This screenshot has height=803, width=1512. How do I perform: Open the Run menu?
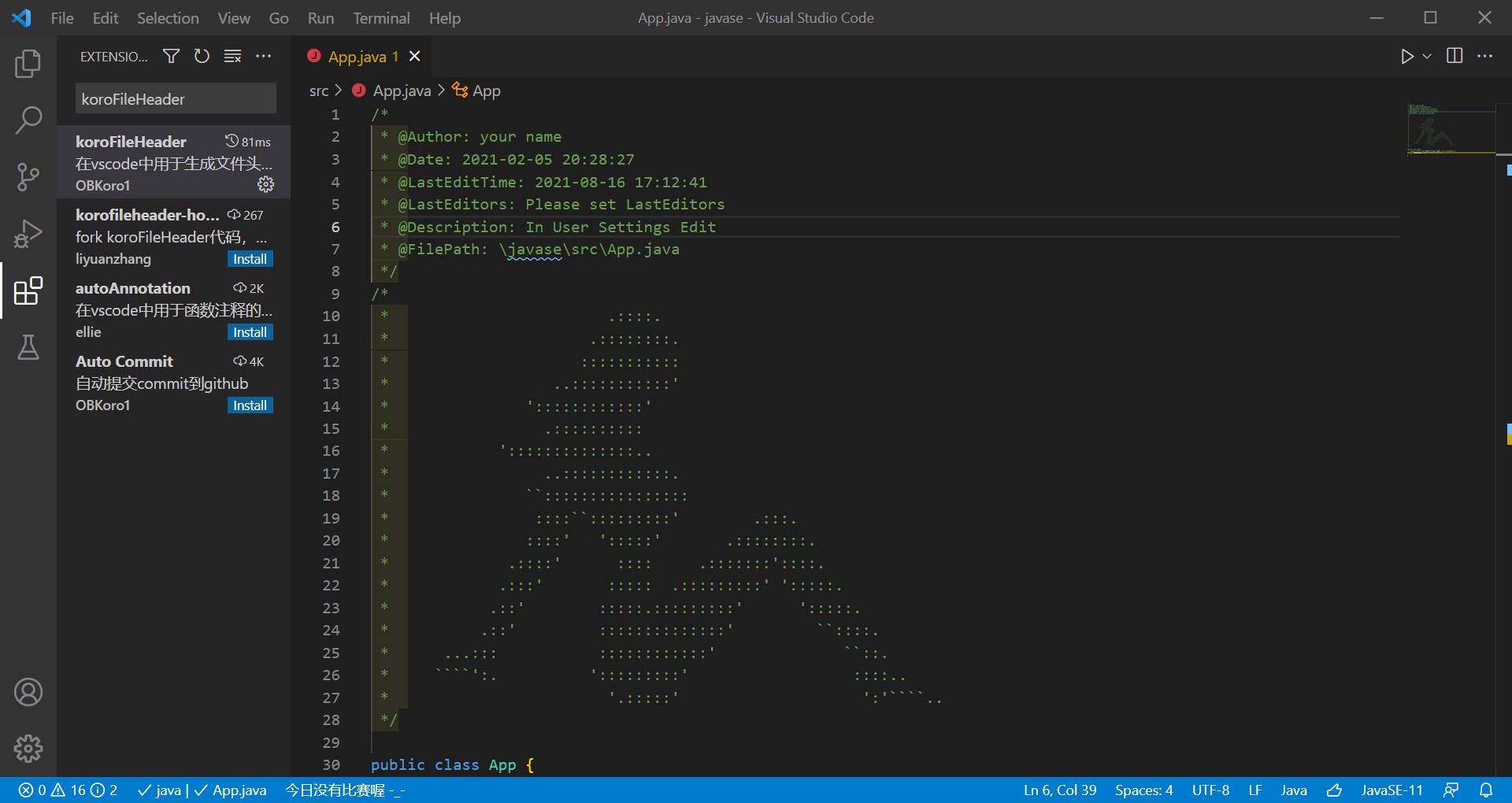click(321, 18)
